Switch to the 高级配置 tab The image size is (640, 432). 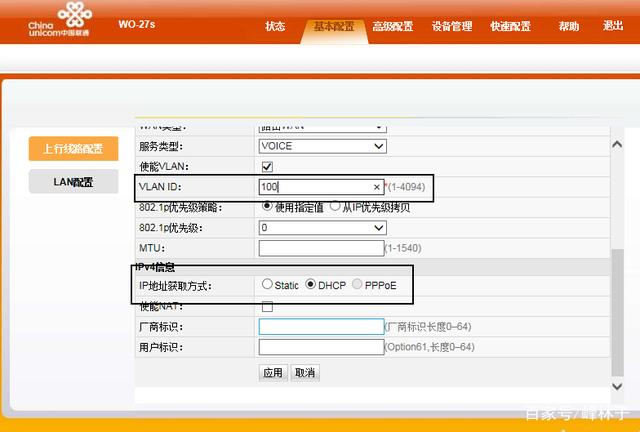click(393, 27)
